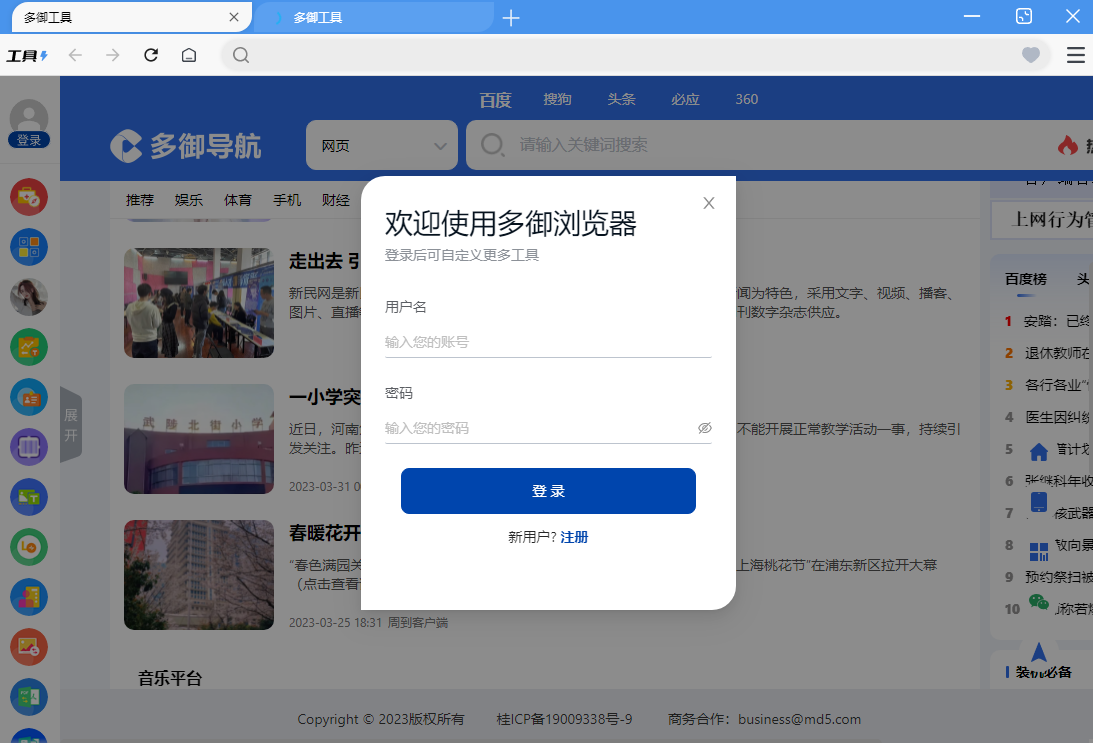Toggle password visibility with the eye icon
1093x743 pixels.
point(705,427)
